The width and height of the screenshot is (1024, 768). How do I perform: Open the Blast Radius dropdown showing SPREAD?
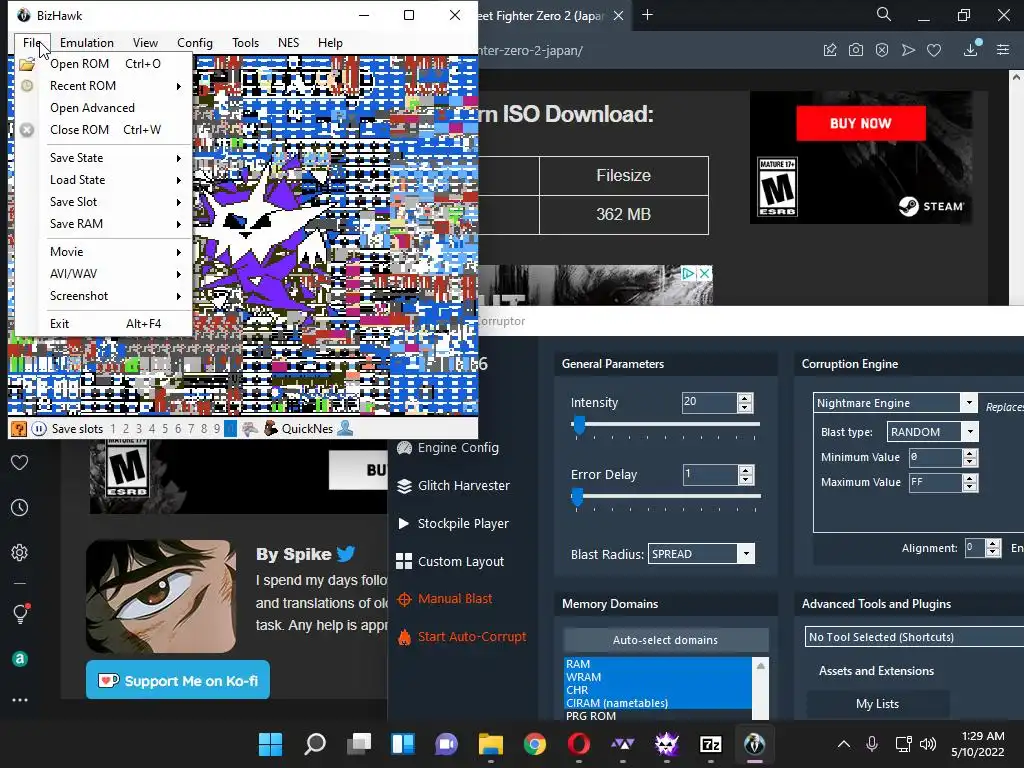click(701, 554)
